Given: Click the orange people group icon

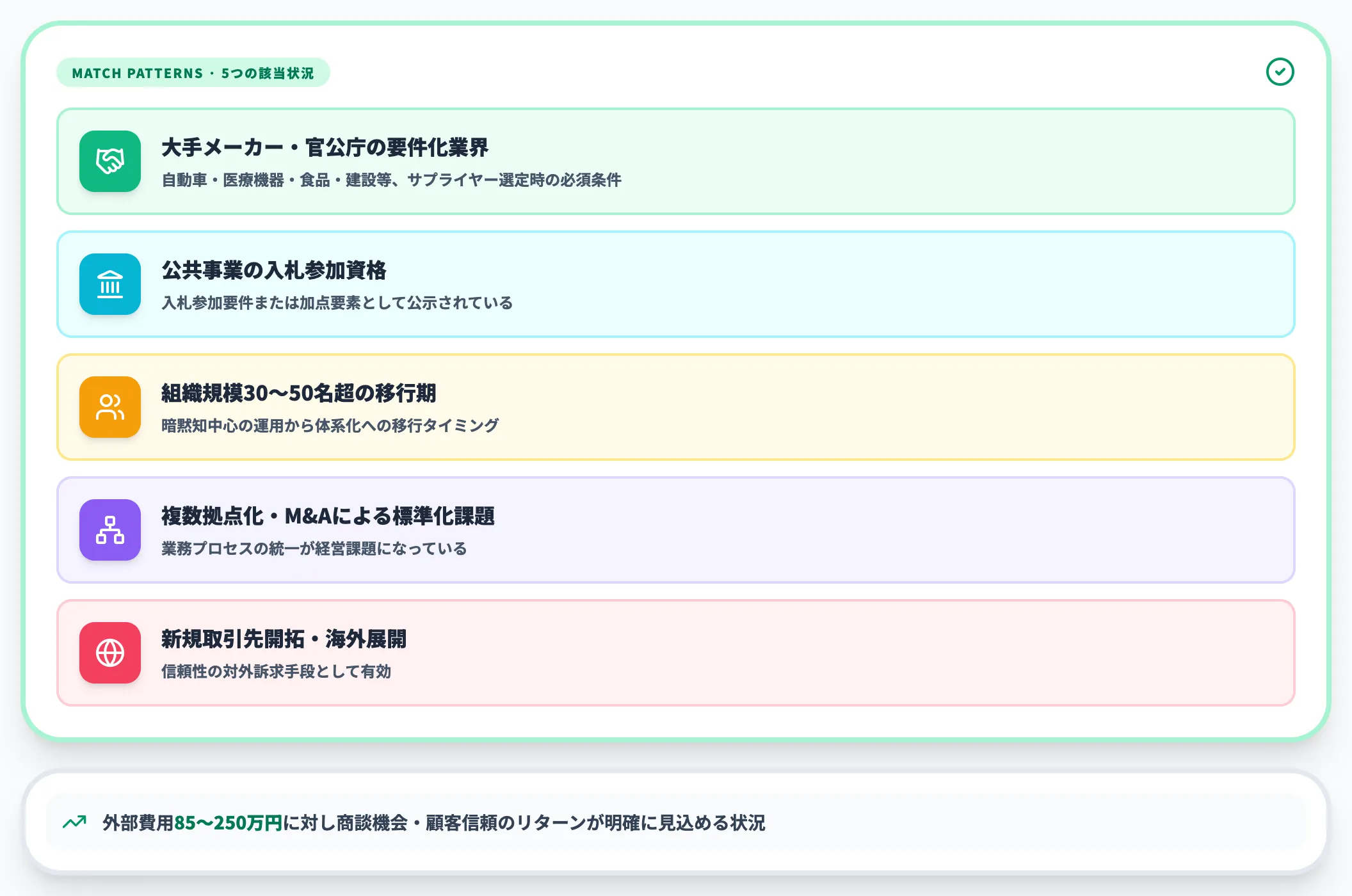Looking at the screenshot, I should point(110,407).
